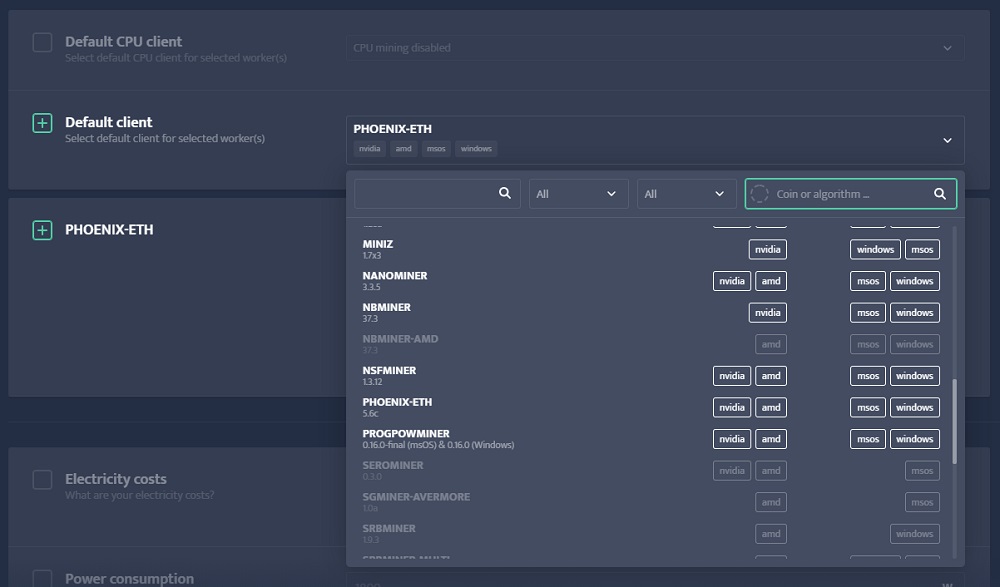The height and width of the screenshot is (587, 1000).
Task: Open the first All filter dropdown
Action: click(x=578, y=194)
